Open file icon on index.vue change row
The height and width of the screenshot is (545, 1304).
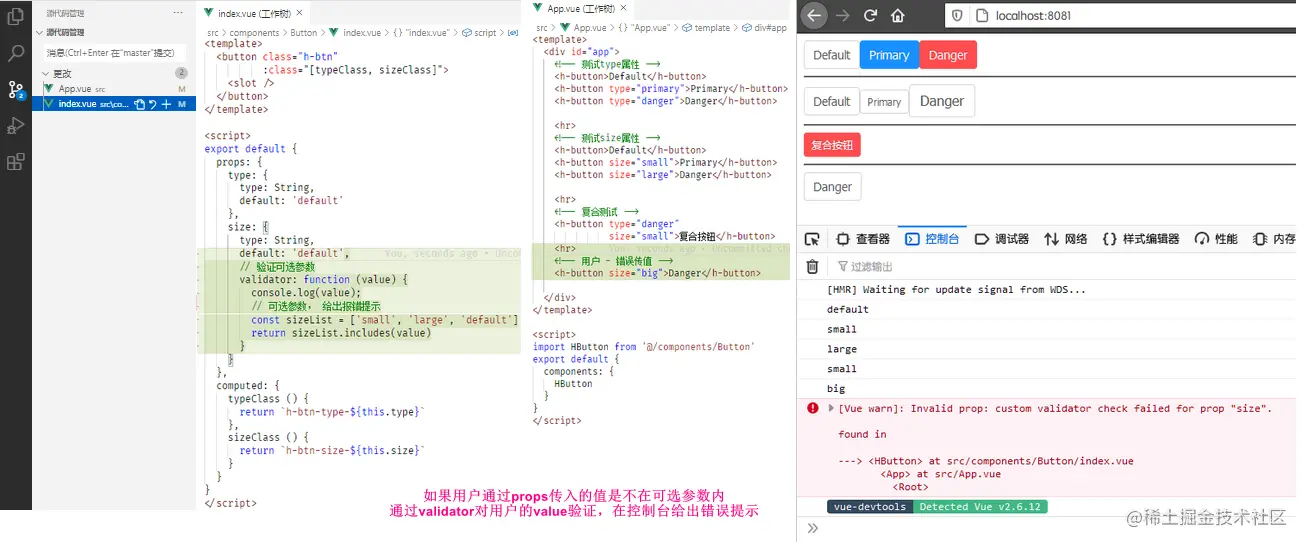(140, 104)
